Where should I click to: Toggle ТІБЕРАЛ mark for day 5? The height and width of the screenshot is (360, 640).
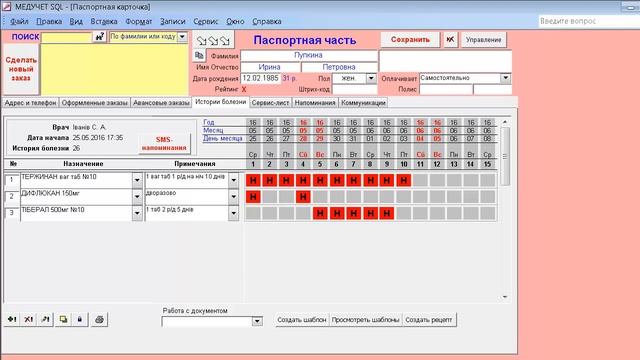click(x=320, y=213)
